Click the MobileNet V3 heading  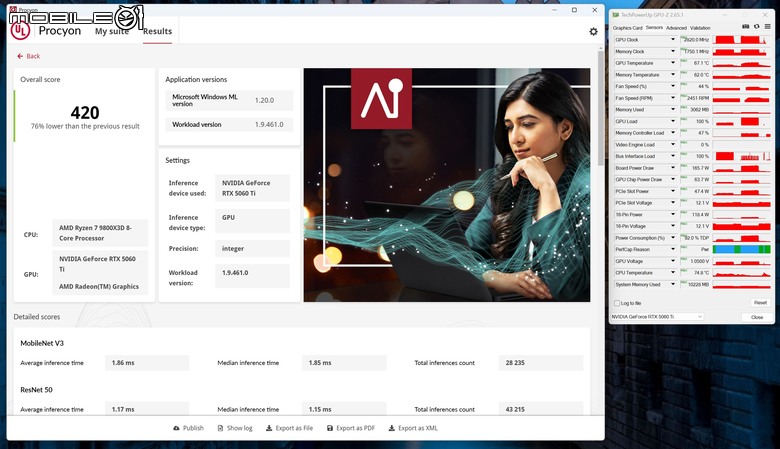[x=42, y=343]
